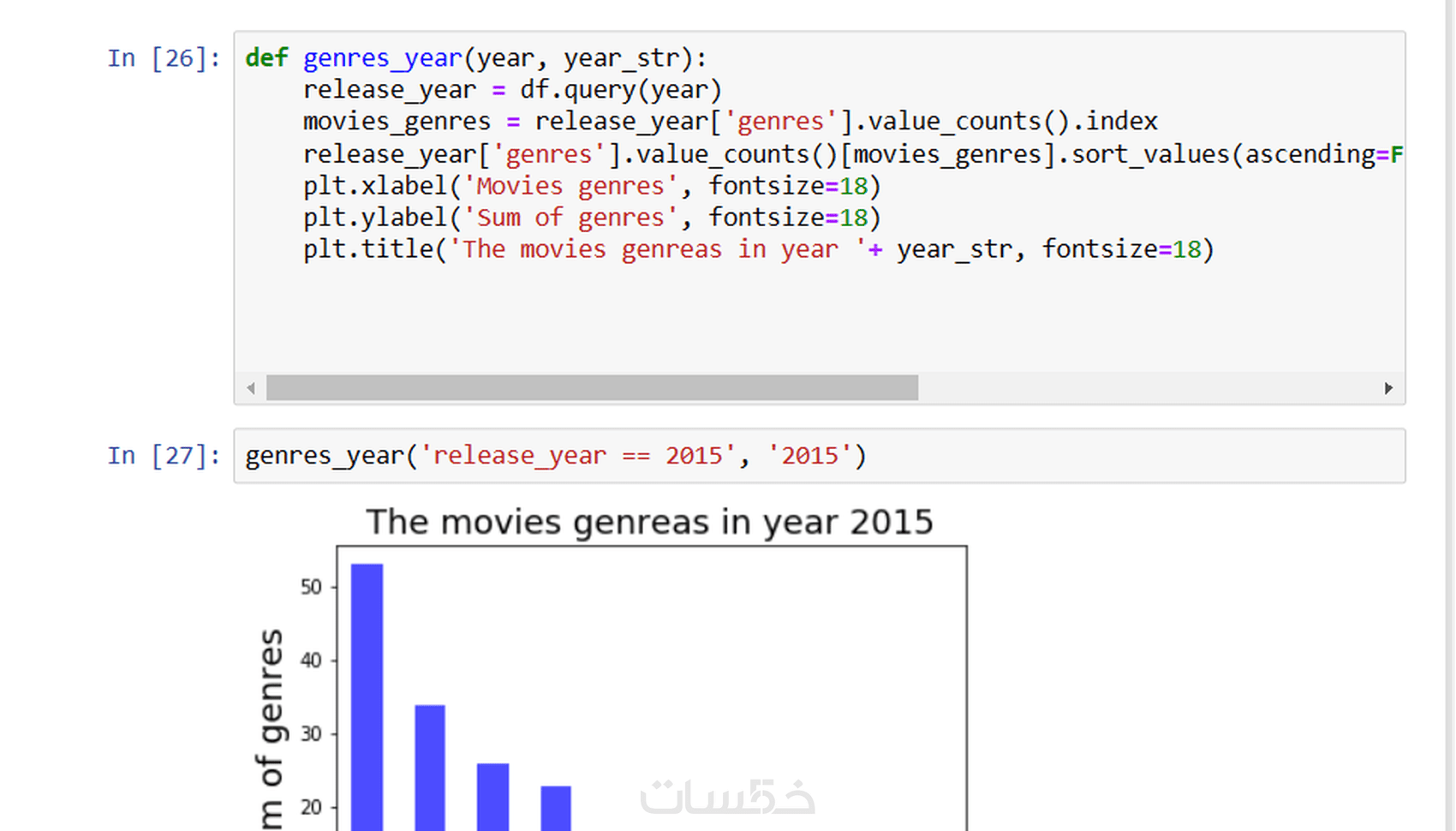This screenshot has width=1456, height=831.
Task: Click the Arabic watermark text in the chart
Action: (x=727, y=796)
